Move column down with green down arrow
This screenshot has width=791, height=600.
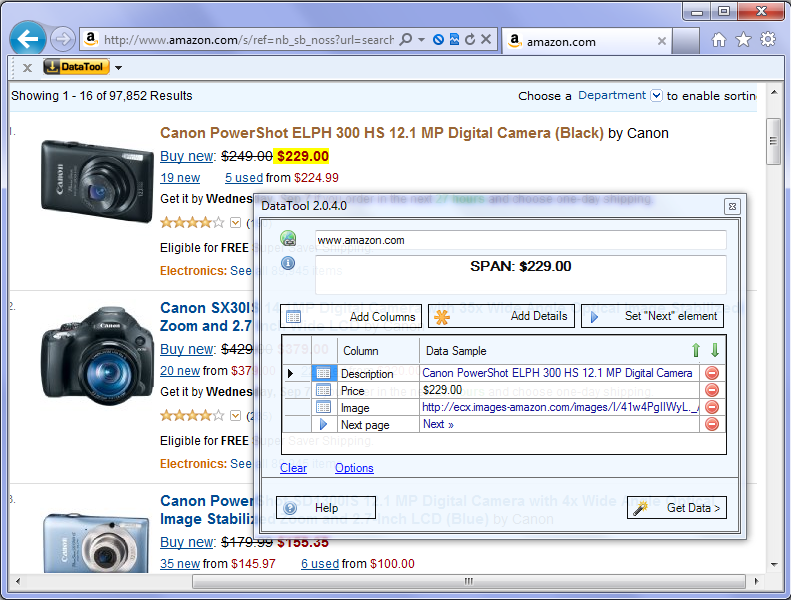pyautogui.click(x=714, y=350)
